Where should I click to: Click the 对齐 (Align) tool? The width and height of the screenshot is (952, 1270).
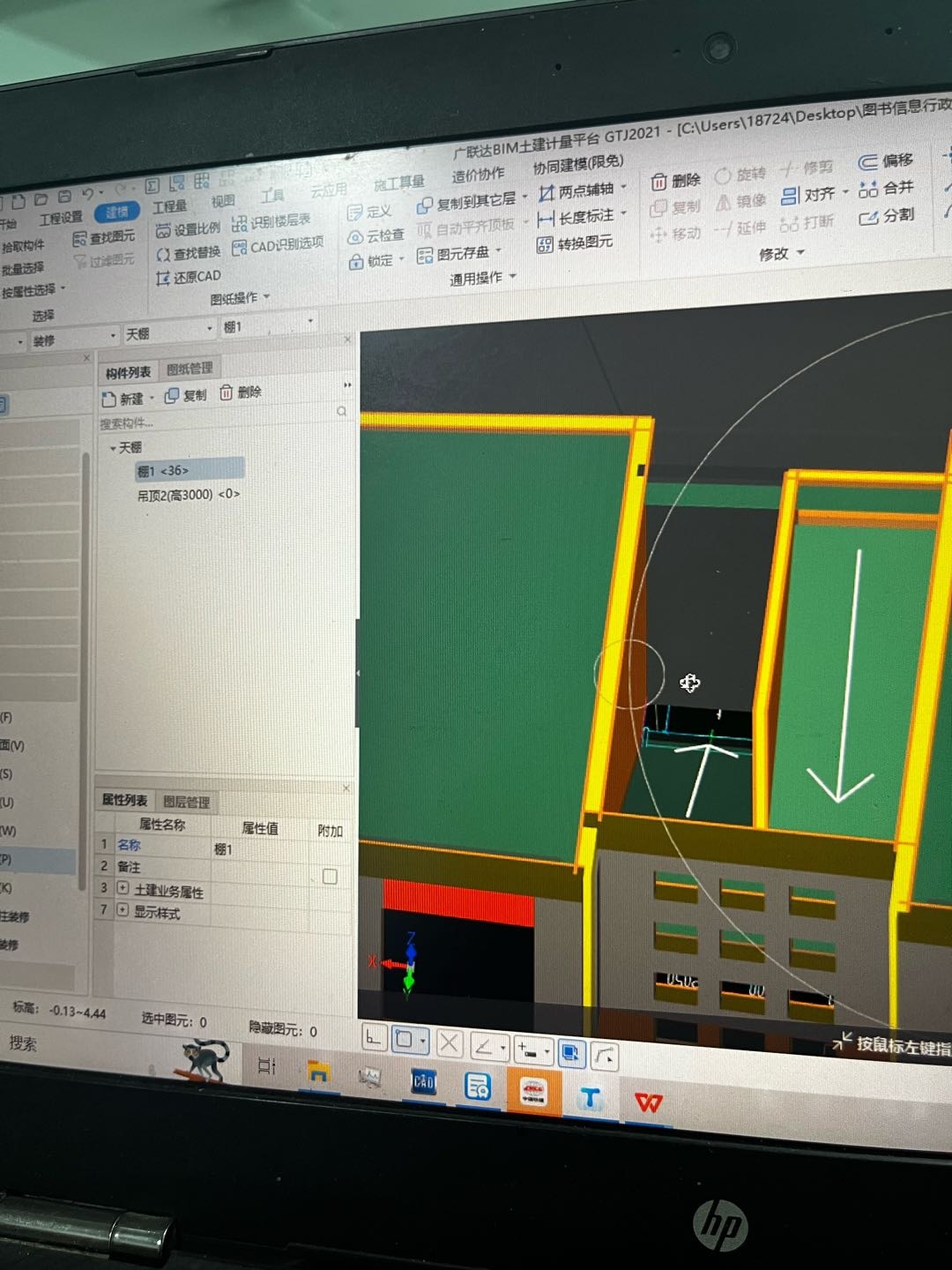(x=814, y=195)
